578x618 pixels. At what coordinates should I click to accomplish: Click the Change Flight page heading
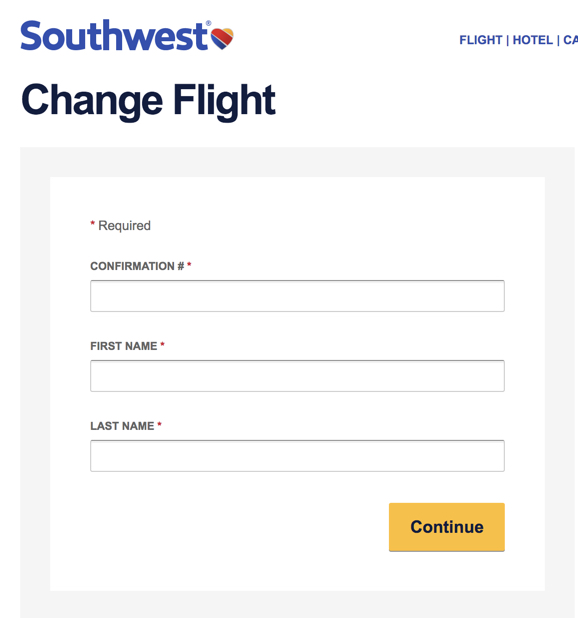(148, 101)
